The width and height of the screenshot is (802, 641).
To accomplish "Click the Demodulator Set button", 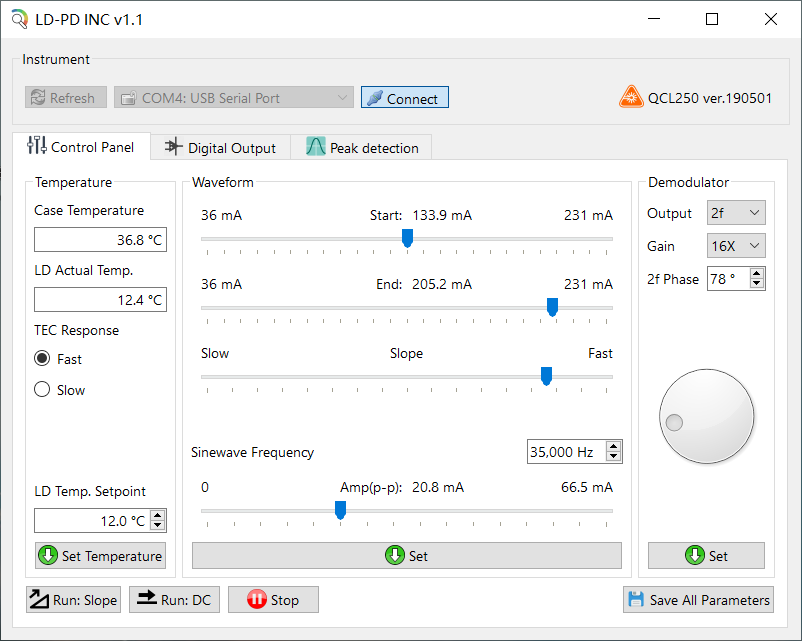I will coord(706,556).
